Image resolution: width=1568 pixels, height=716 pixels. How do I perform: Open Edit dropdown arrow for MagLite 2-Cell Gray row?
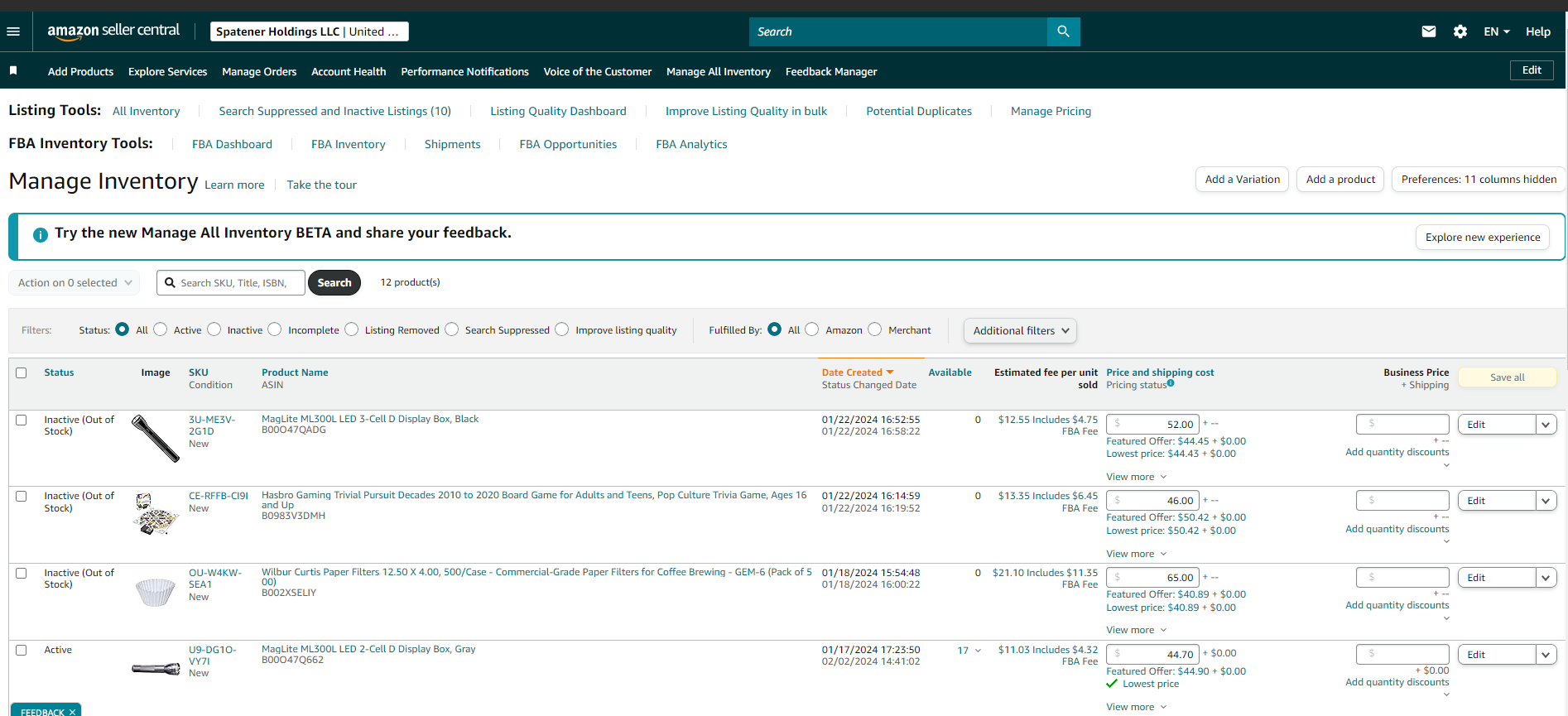[1546, 655]
